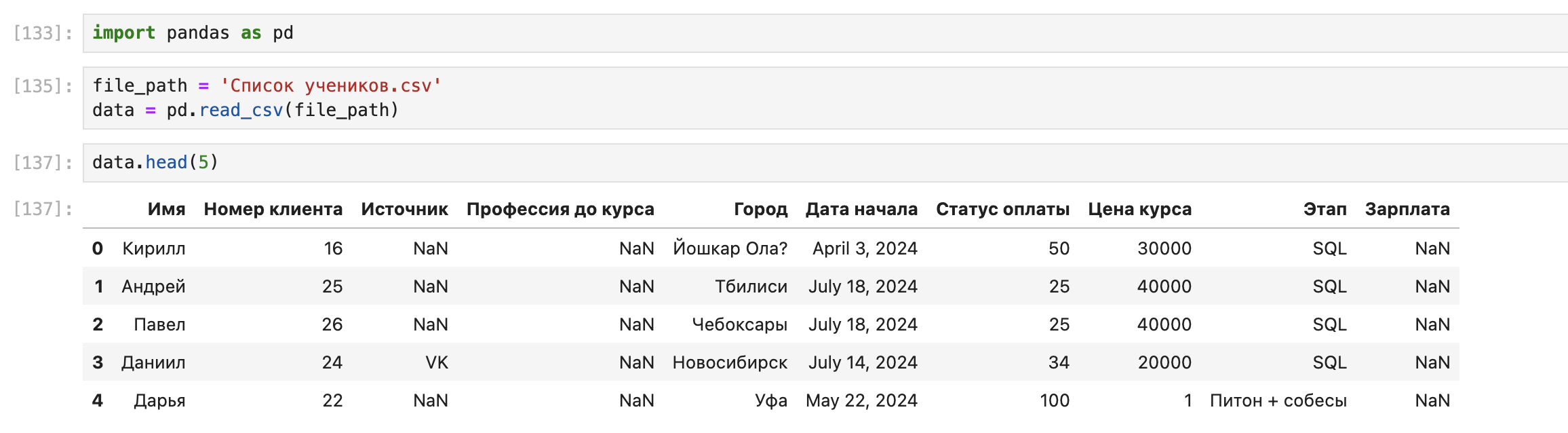This screenshot has height=433, width=1568.
Task: Click the VK source cell
Action: coord(436,362)
